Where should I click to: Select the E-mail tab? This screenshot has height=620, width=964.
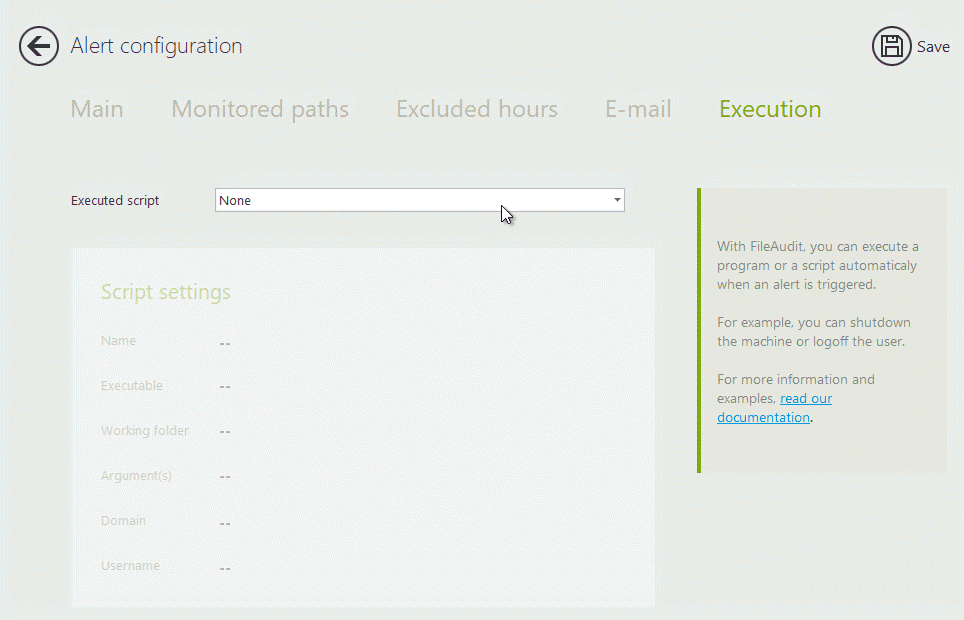(x=638, y=109)
